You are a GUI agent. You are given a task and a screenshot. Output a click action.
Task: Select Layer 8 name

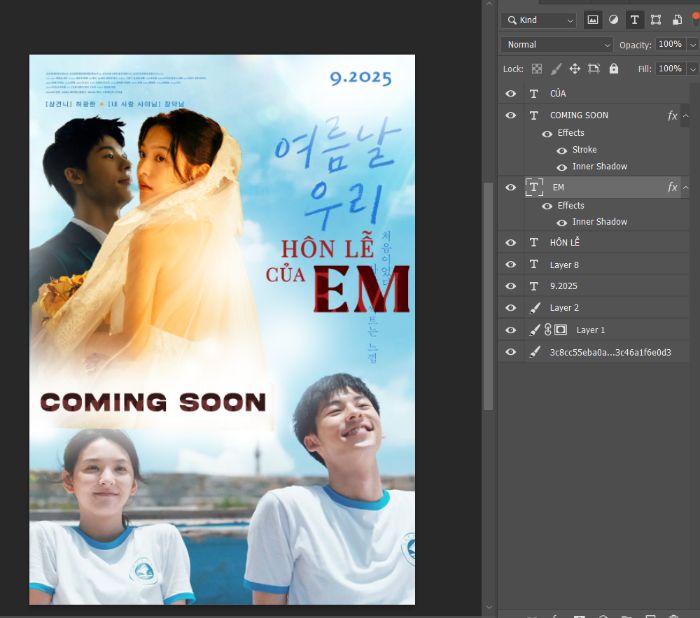(x=564, y=265)
